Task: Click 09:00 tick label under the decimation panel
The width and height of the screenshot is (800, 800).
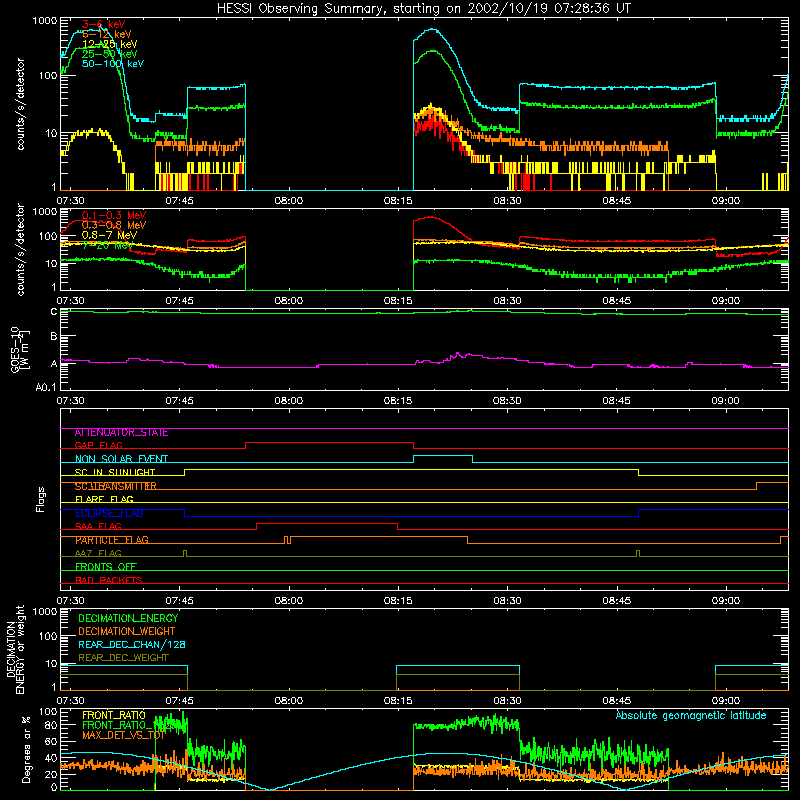Action: (726, 701)
